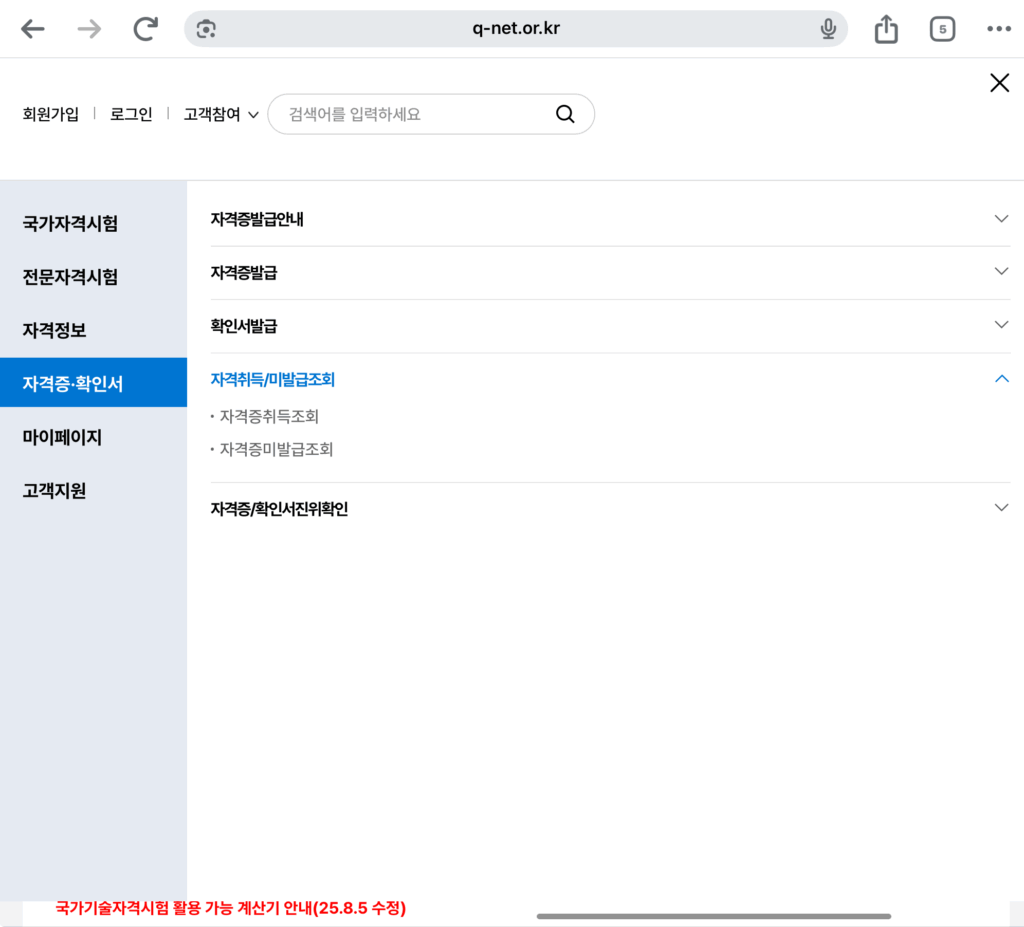The image size is (1024, 927).
Task: Click the red calculator guidance notice link
Action: click(231, 908)
